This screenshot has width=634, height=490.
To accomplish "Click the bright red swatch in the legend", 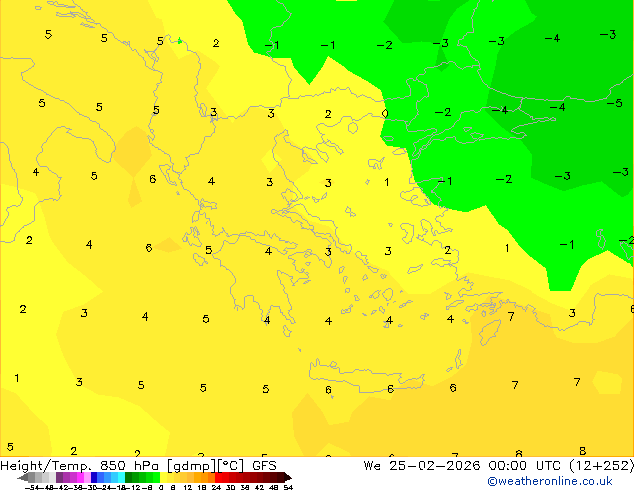I will (218, 478).
